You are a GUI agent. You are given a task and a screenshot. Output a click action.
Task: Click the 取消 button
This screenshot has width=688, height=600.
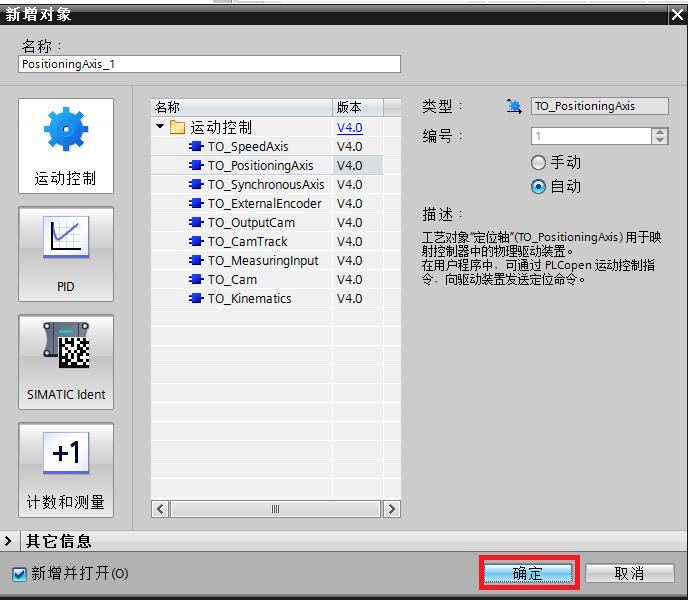click(629, 573)
